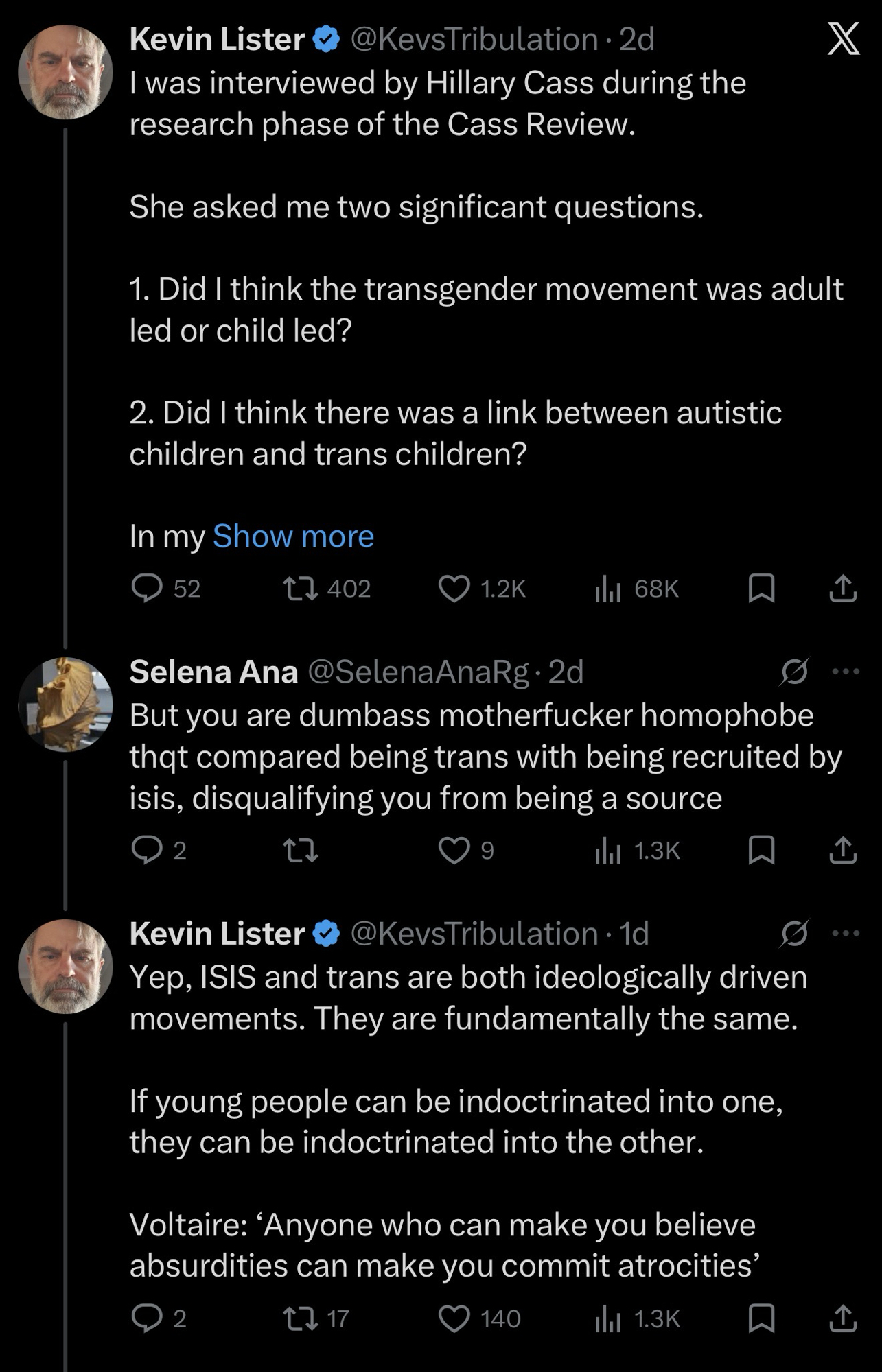This screenshot has height=1372, width=882.
Task: View analytics for the post with 68K views
Action: tap(607, 589)
